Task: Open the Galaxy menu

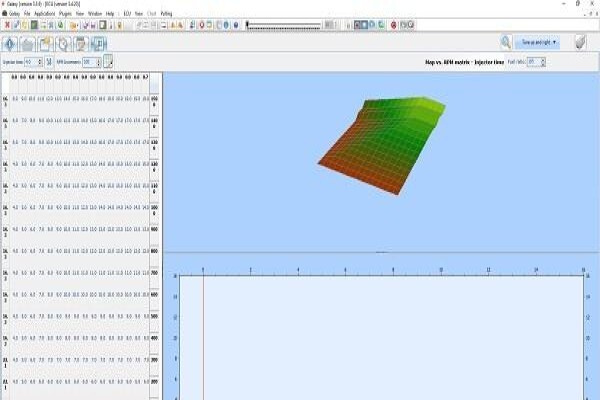Action: 14,14
